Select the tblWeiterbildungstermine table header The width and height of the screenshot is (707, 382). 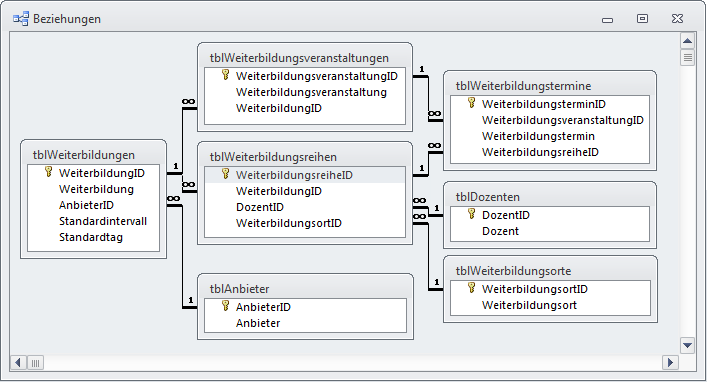[523, 86]
